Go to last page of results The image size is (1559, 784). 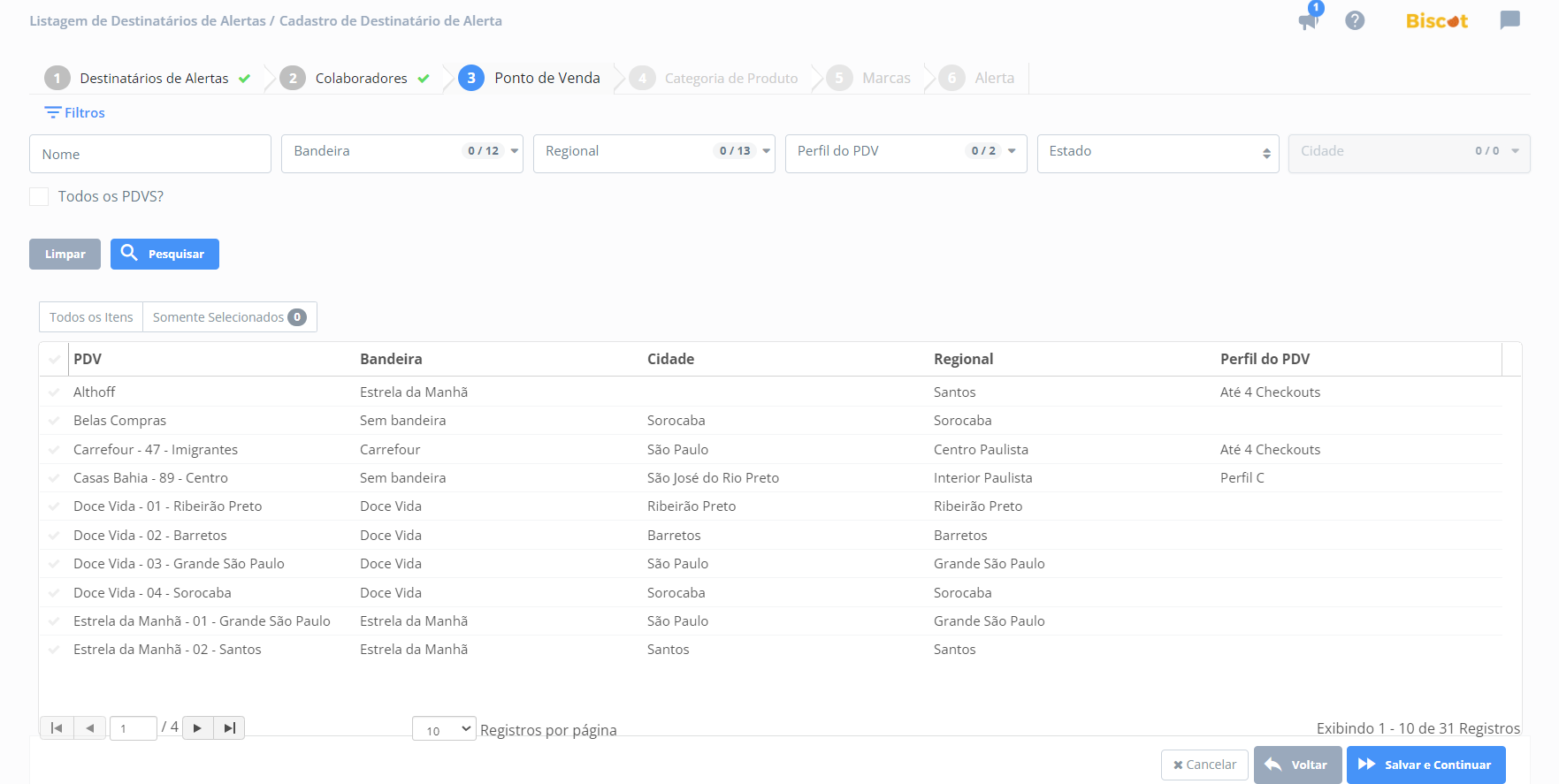pos(229,727)
